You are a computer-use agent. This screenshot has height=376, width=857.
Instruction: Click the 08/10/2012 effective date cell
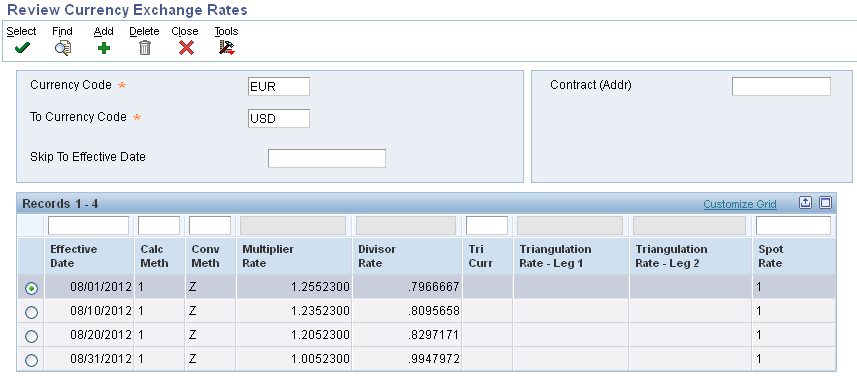tap(90, 310)
